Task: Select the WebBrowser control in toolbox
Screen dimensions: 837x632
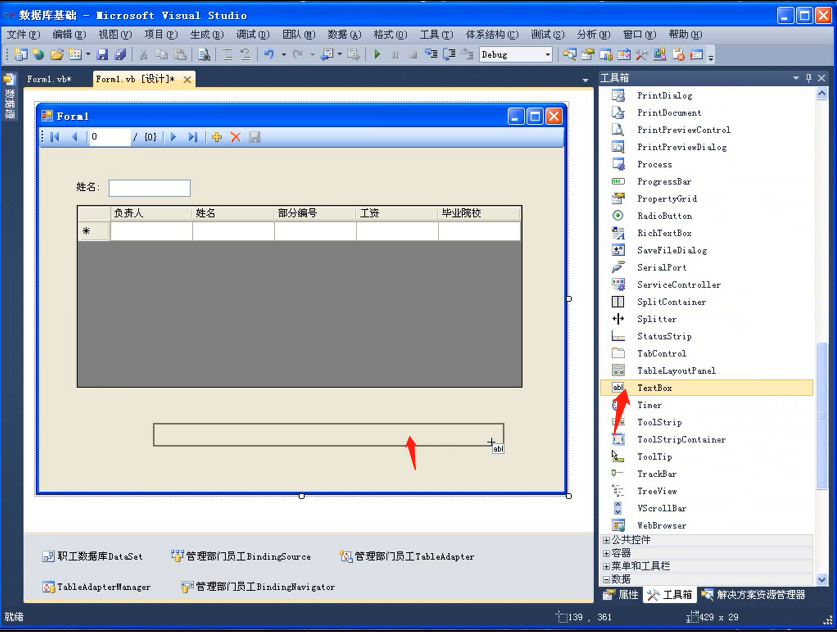Action: coord(661,525)
